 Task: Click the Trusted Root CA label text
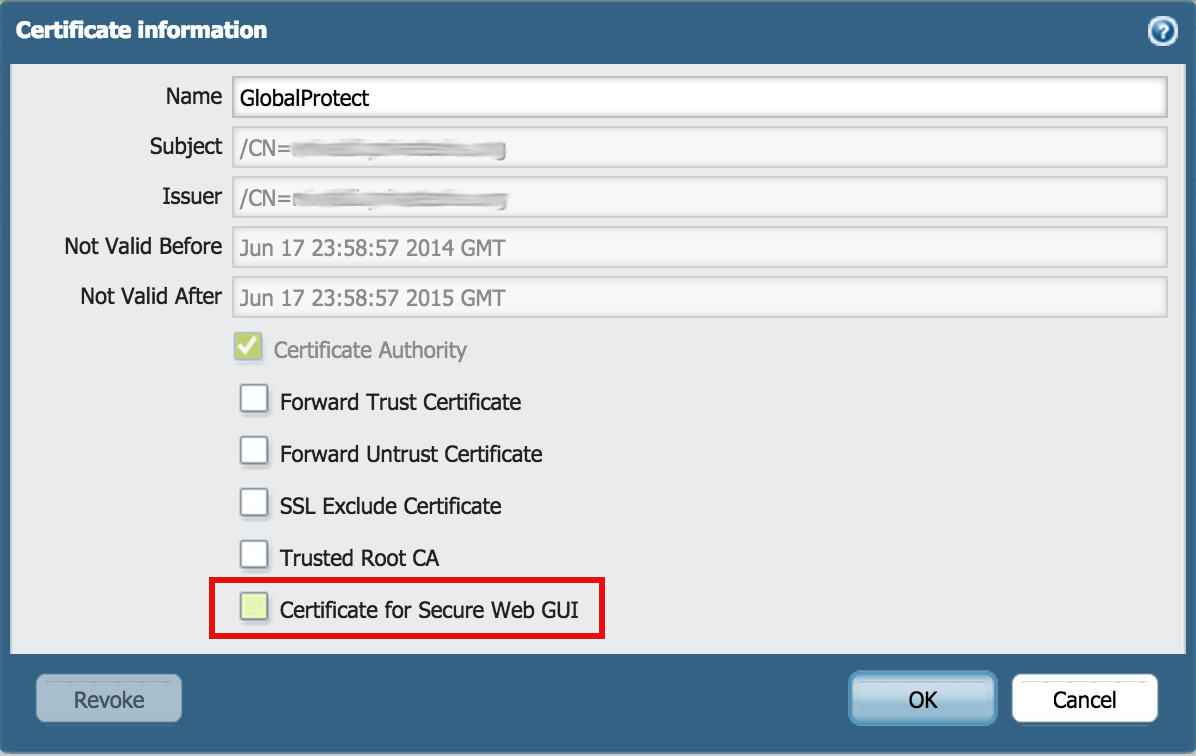pos(359,558)
